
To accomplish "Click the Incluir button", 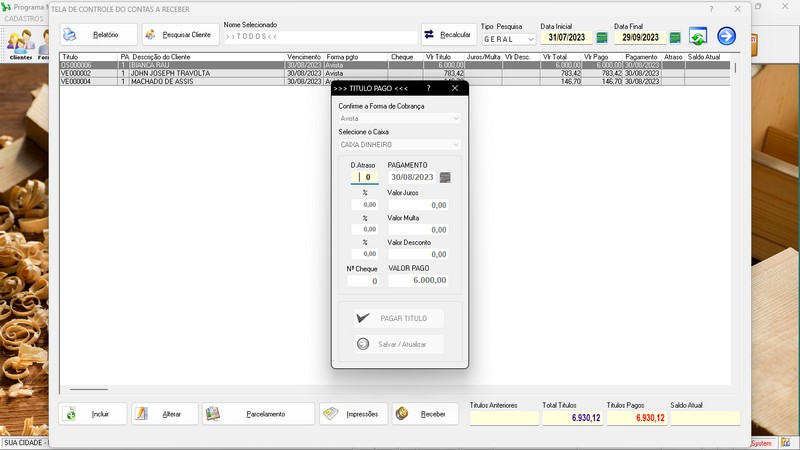I will point(93,414).
